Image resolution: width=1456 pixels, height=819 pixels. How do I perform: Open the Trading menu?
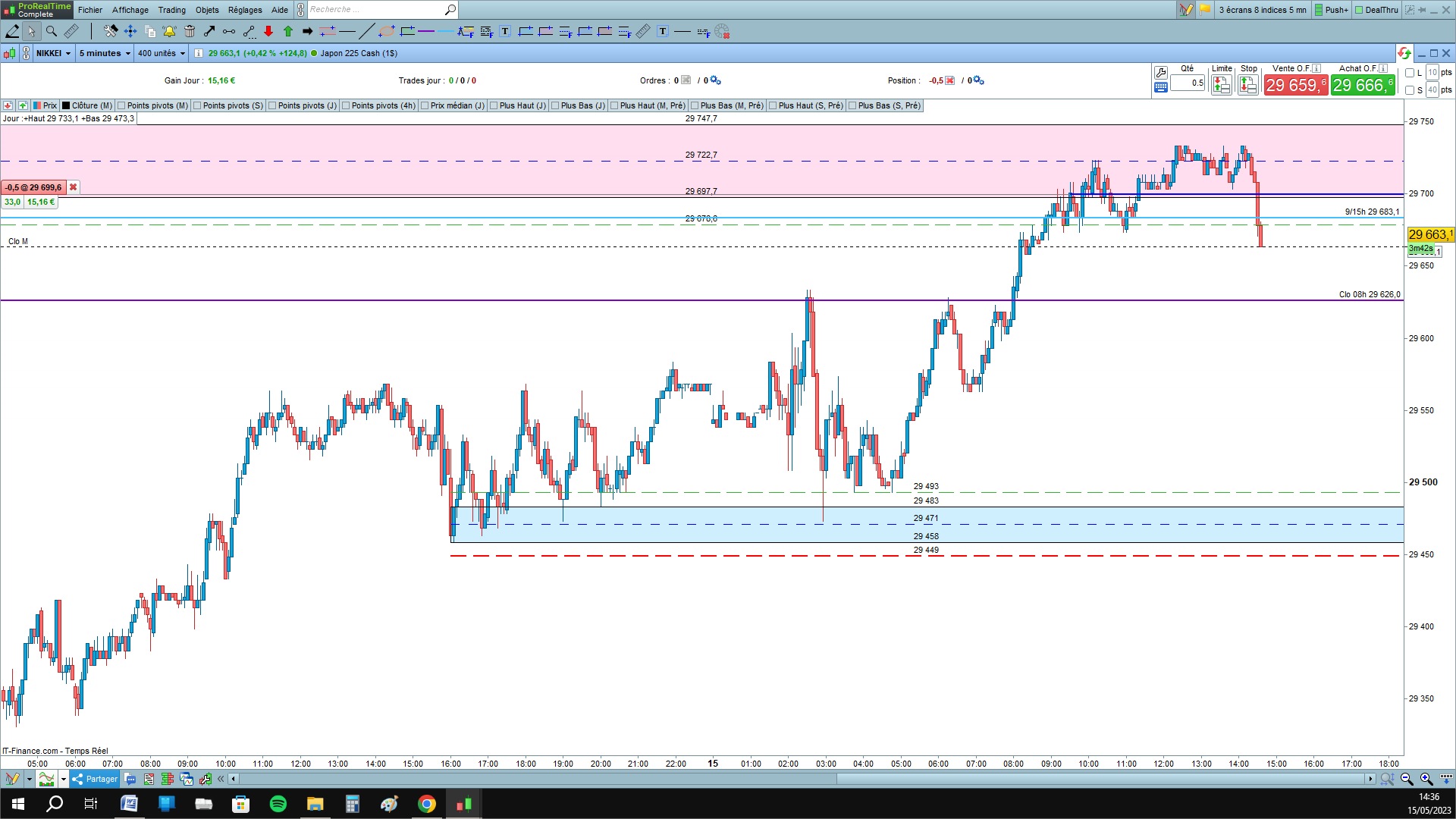point(171,10)
